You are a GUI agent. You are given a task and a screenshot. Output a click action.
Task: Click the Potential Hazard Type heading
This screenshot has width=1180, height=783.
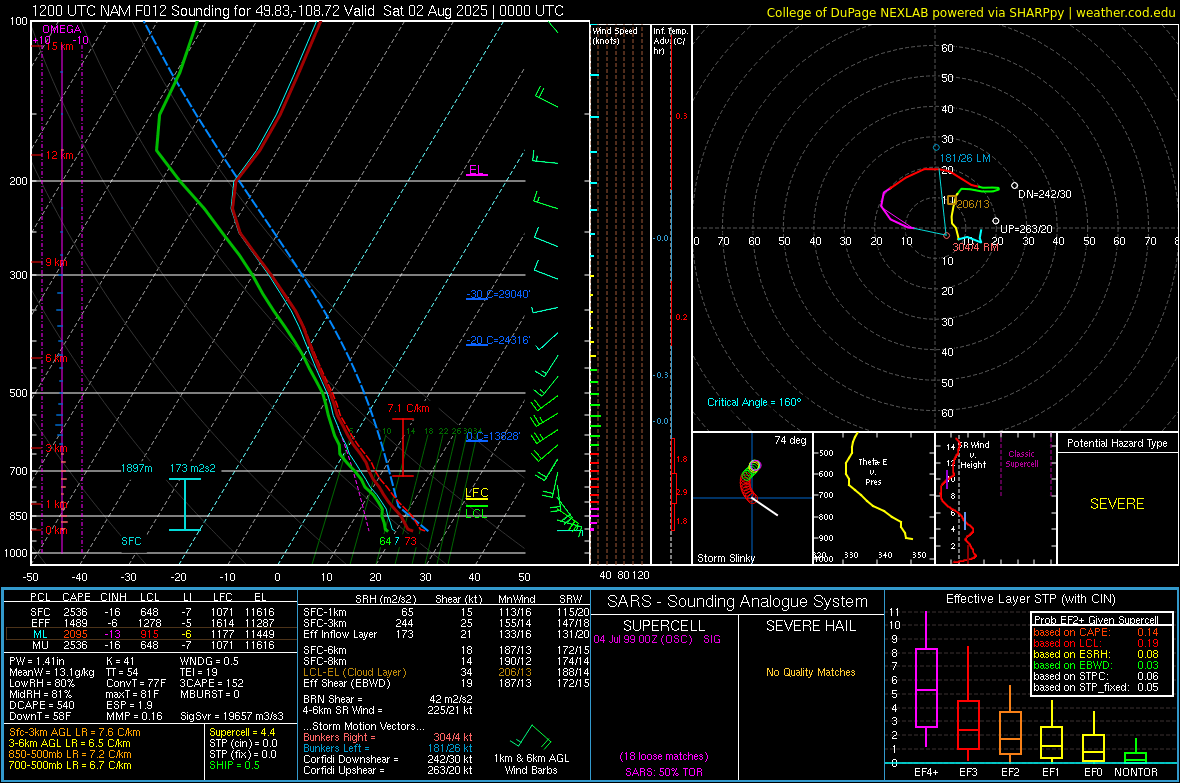tap(1117, 443)
